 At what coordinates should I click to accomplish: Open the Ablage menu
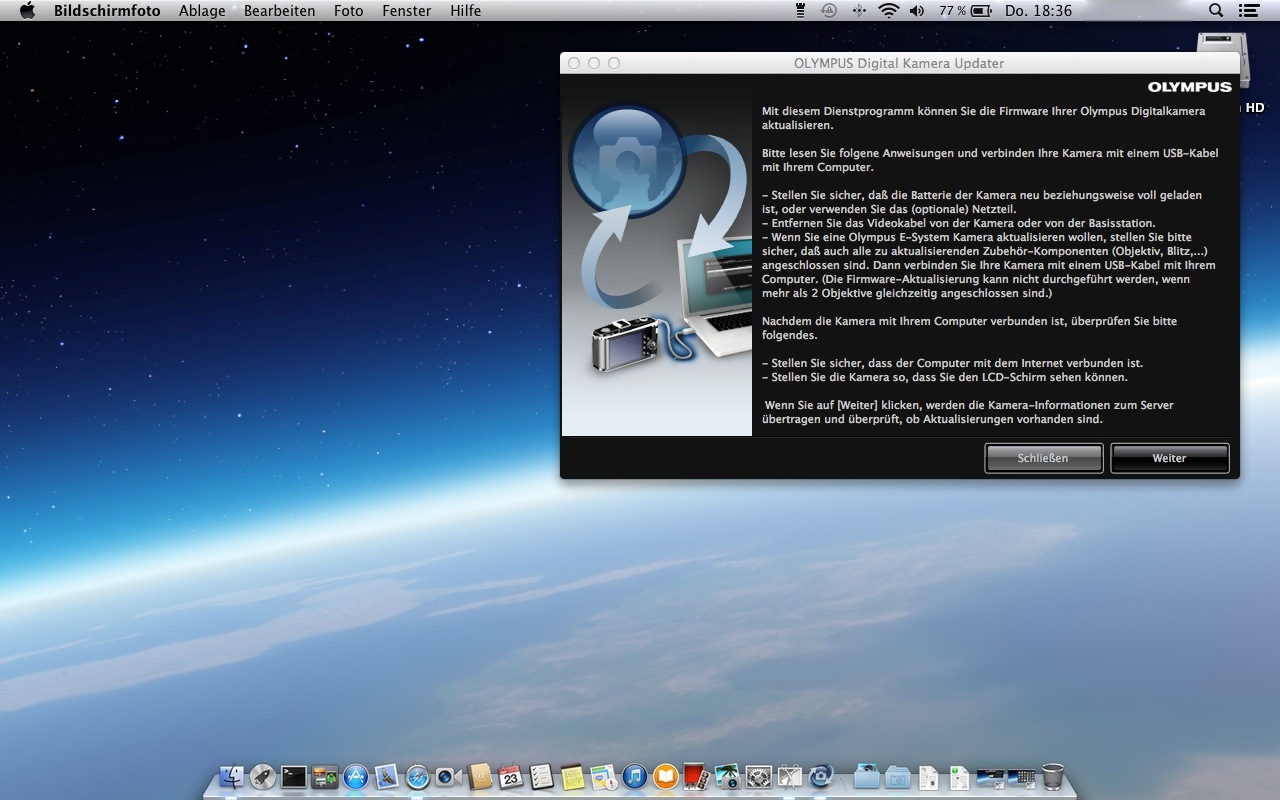tap(202, 11)
